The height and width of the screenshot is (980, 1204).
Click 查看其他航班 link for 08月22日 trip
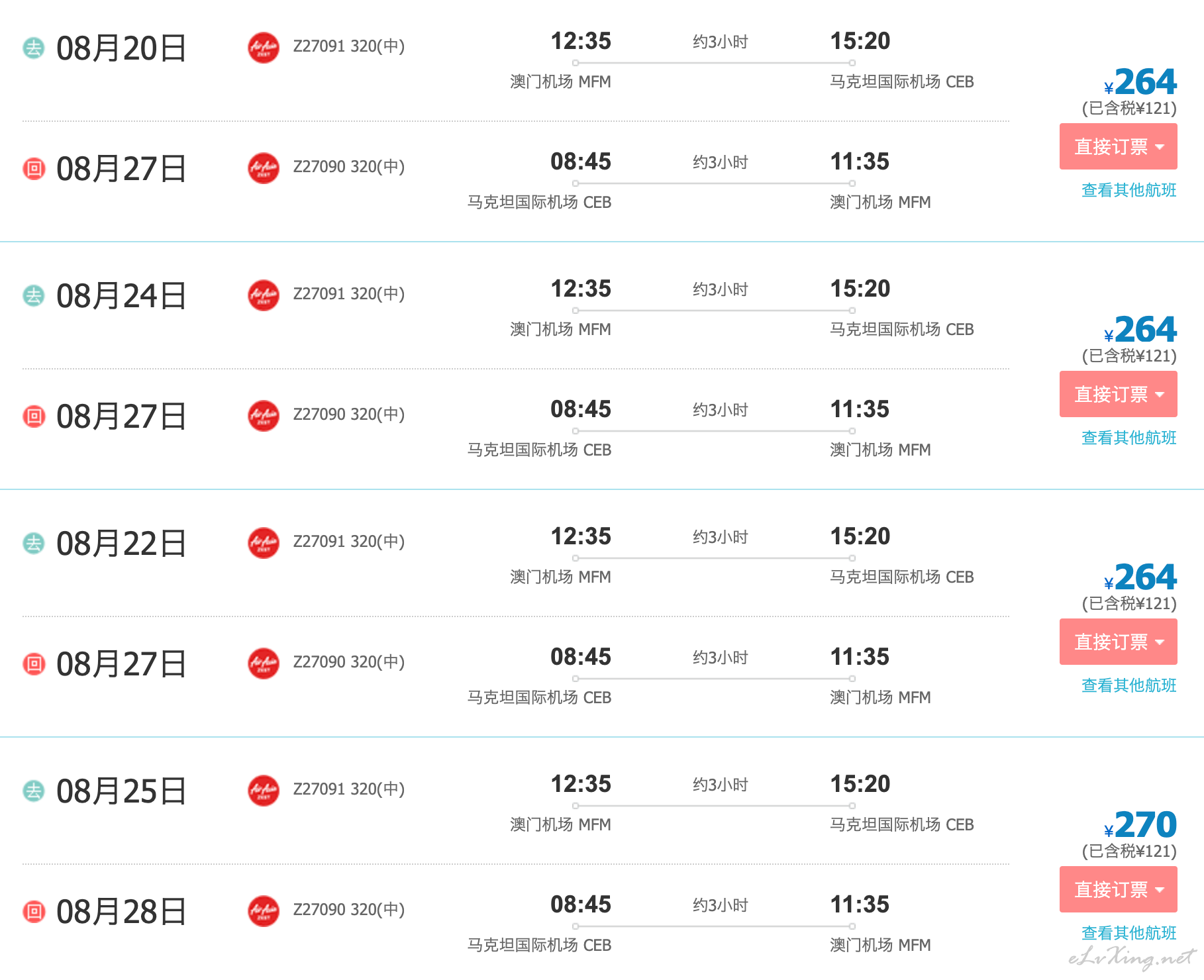(x=1129, y=685)
